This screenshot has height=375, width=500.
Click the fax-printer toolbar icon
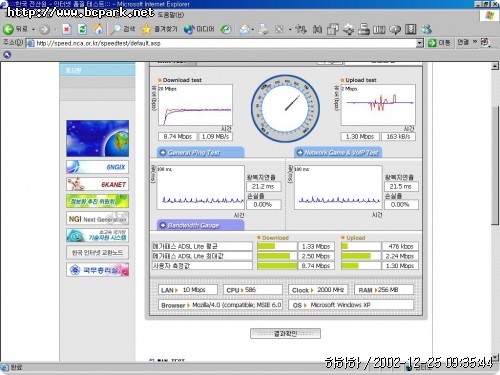click(x=364, y=29)
